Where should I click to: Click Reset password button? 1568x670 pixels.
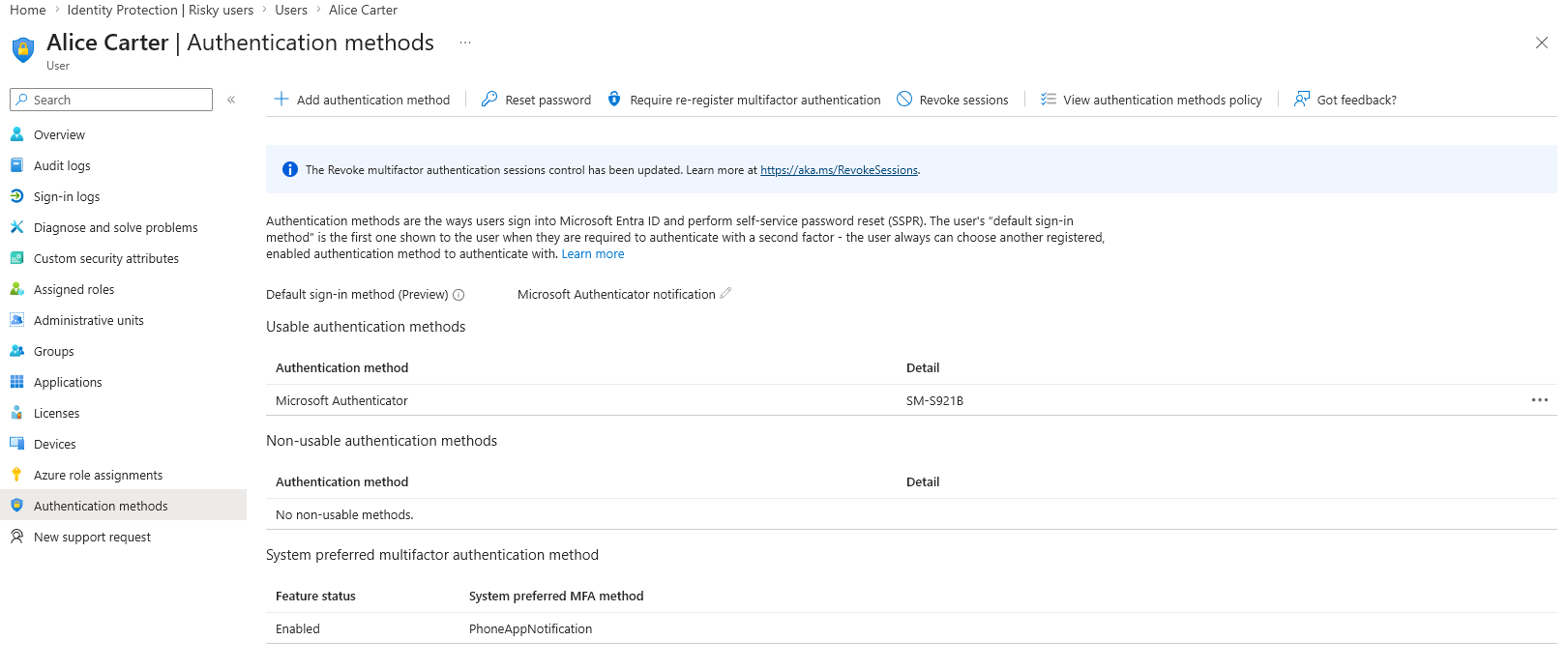(x=536, y=100)
